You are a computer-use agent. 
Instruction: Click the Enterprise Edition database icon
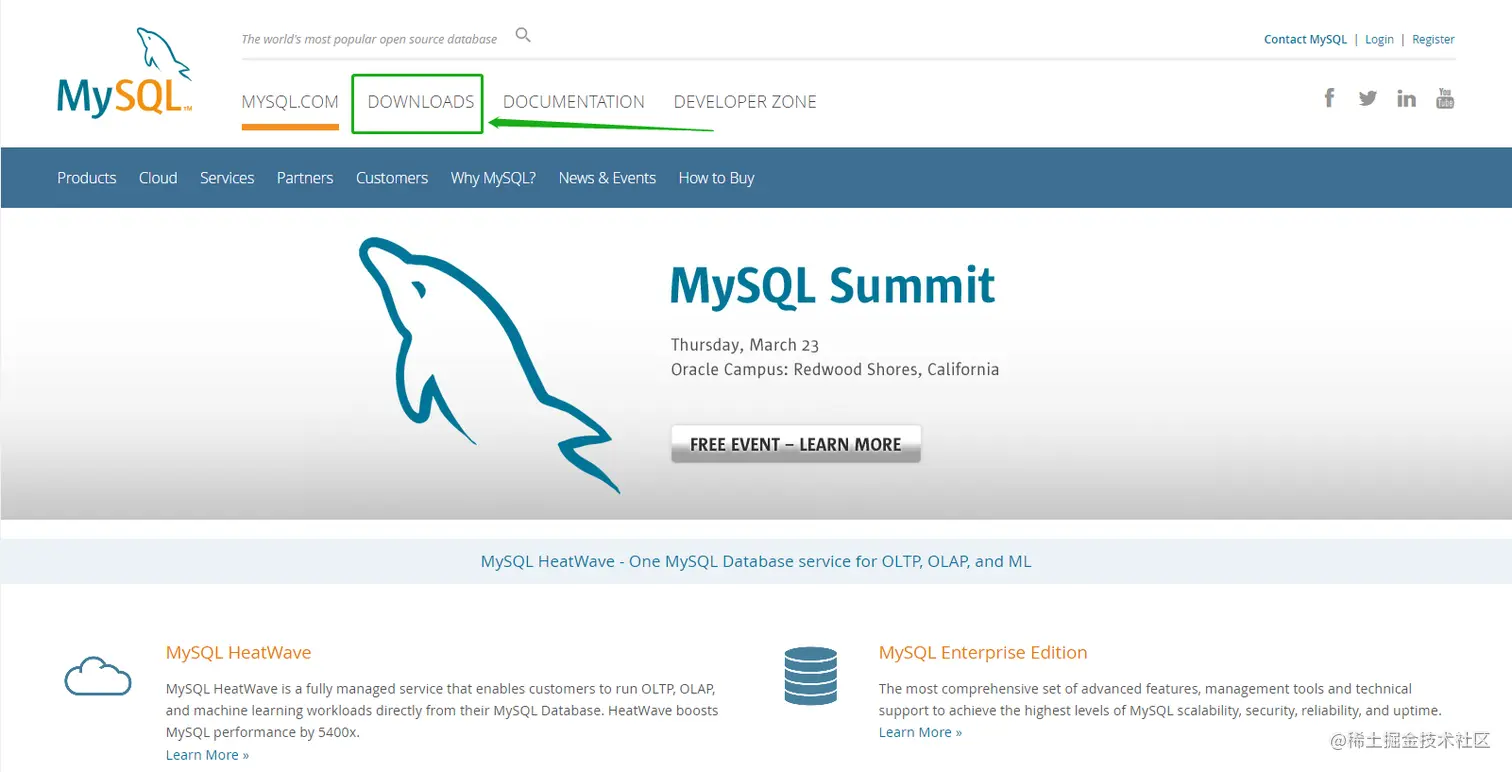pos(811,675)
